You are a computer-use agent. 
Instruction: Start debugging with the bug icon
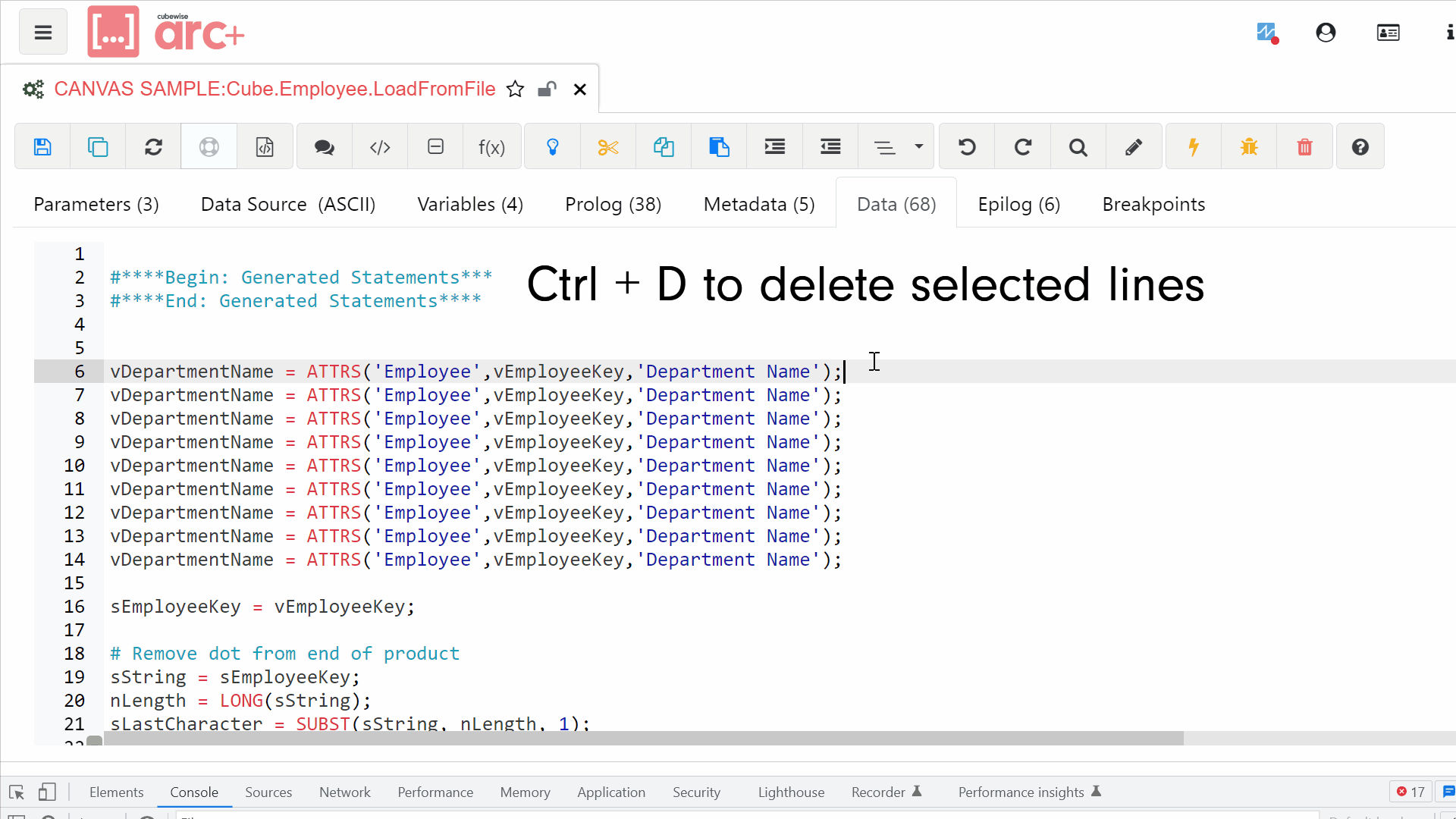pyautogui.click(x=1249, y=146)
